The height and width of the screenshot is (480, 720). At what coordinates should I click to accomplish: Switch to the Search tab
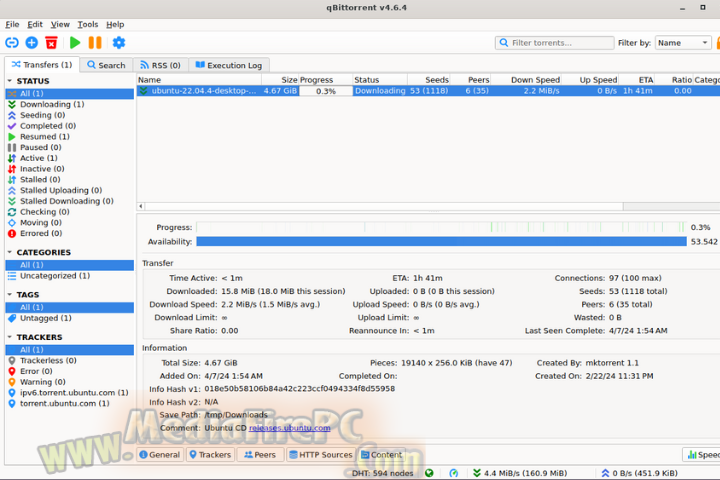(x=106, y=65)
